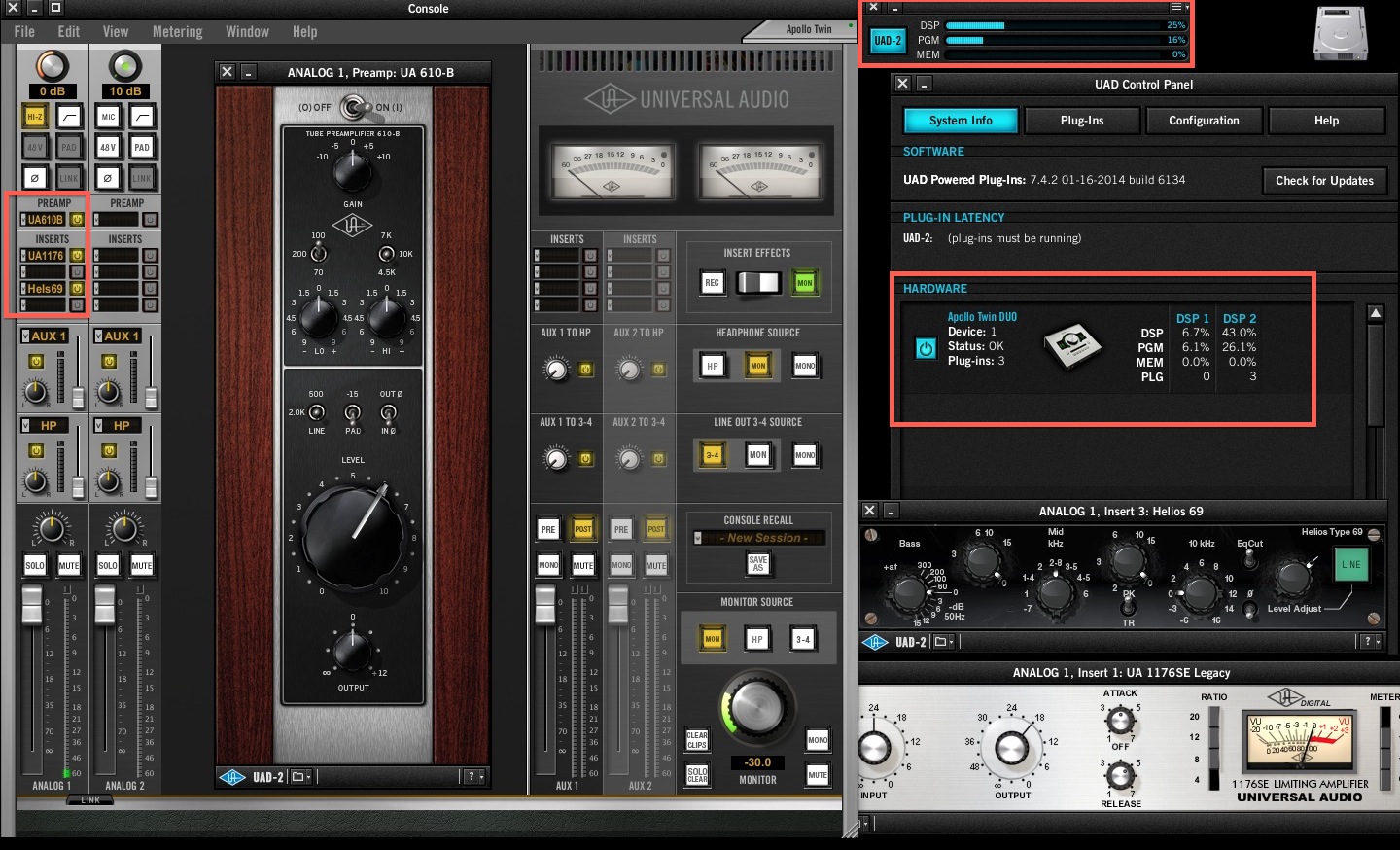This screenshot has height=850, width=1400.
Task: Open the File menu
Action: (x=24, y=31)
